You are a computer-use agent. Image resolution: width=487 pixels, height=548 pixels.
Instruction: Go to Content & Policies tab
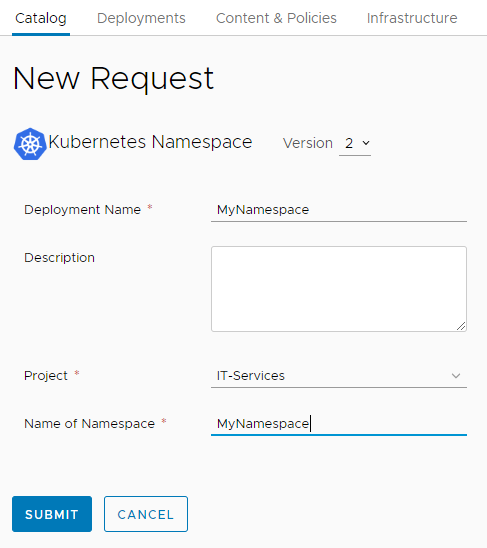(276, 18)
